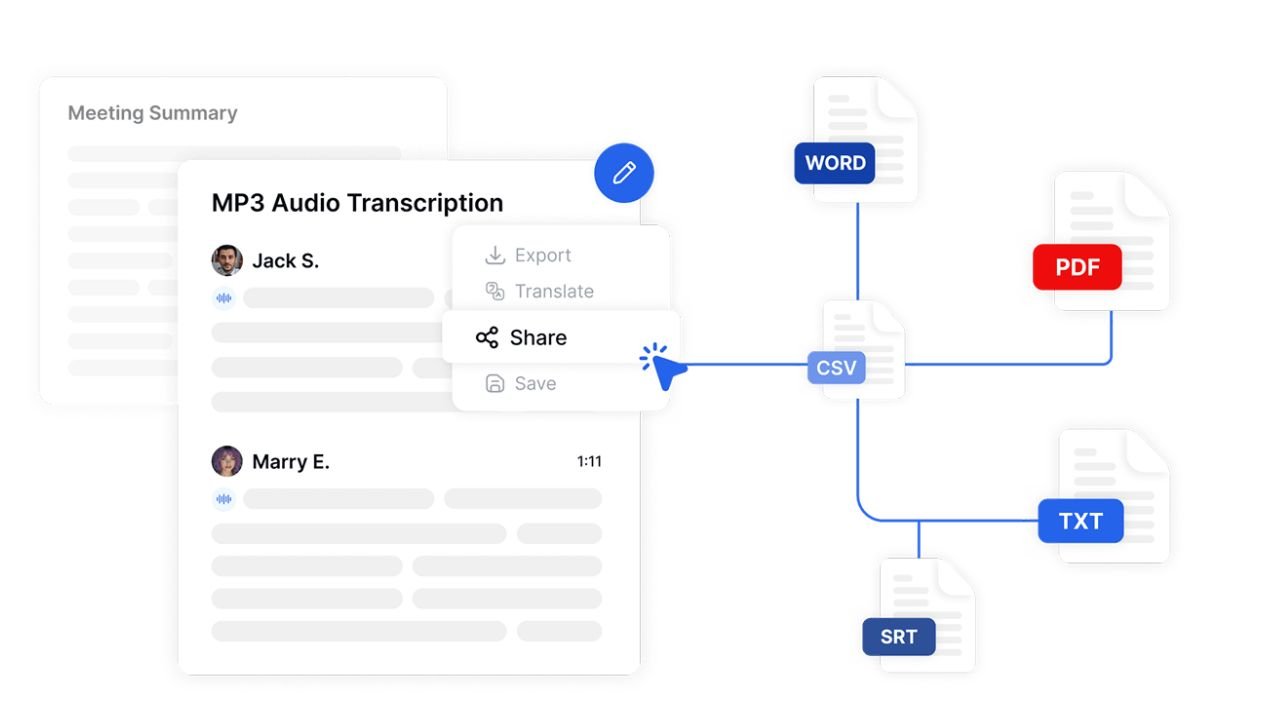Choose Save in the popup menu
Viewport: 1280px width, 720px height.
(535, 383)
